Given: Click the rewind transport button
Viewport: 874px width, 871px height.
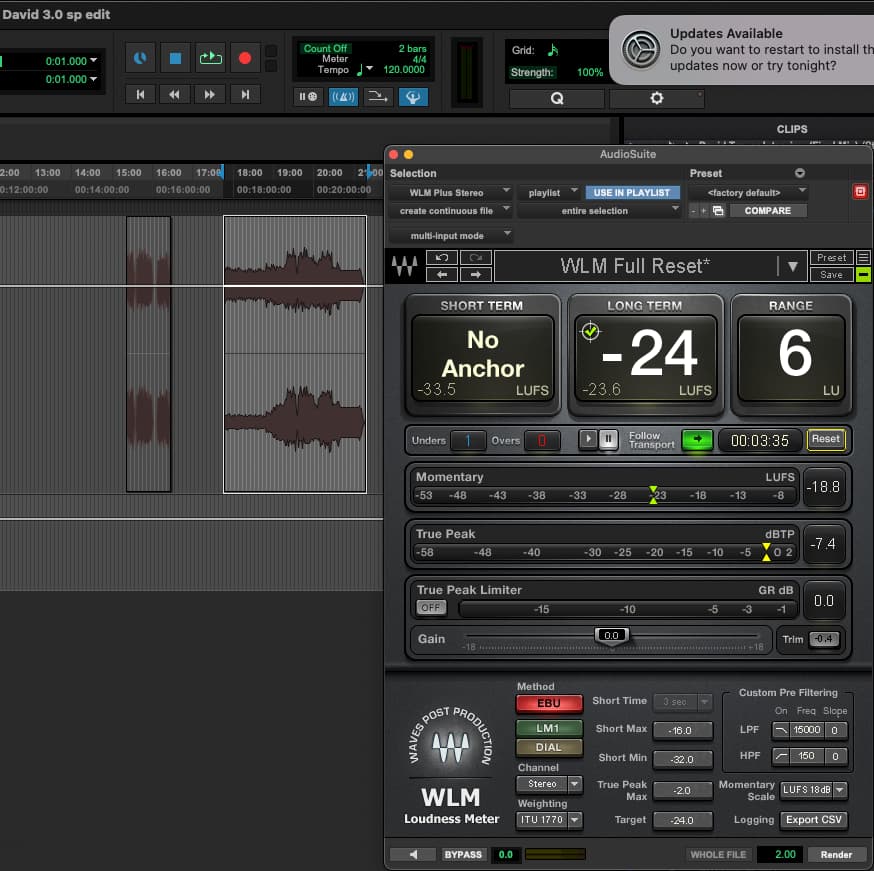Looking at the screenshot, I should coord(174,94).
